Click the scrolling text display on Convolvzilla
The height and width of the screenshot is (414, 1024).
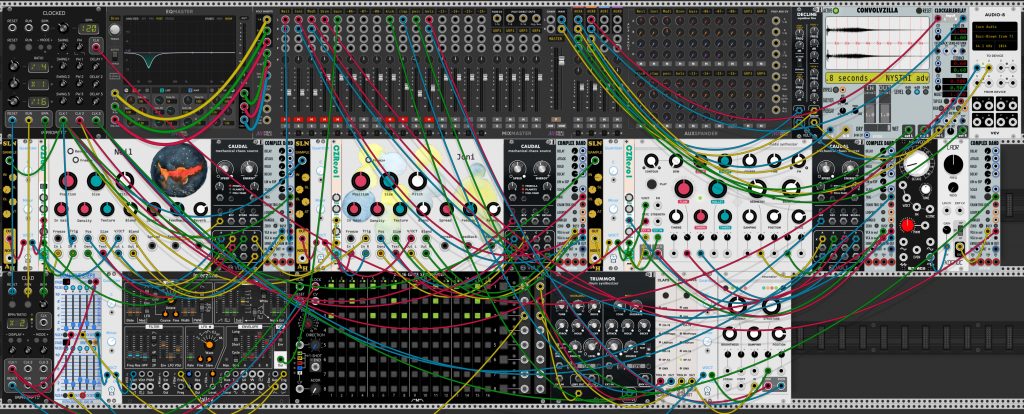pos(876,78)
